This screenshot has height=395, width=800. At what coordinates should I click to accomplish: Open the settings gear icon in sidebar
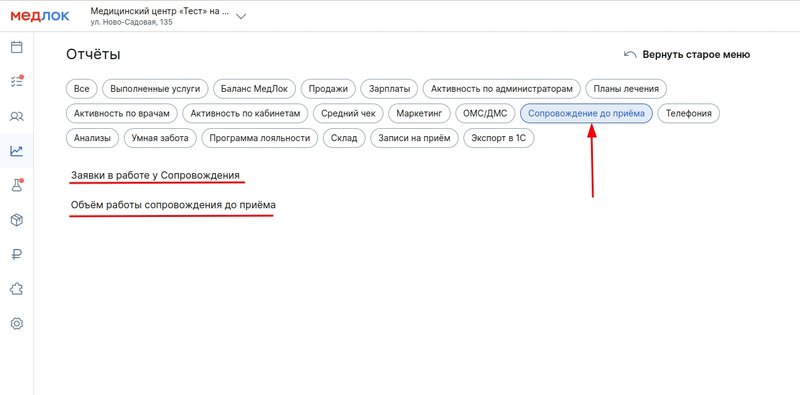17,324
